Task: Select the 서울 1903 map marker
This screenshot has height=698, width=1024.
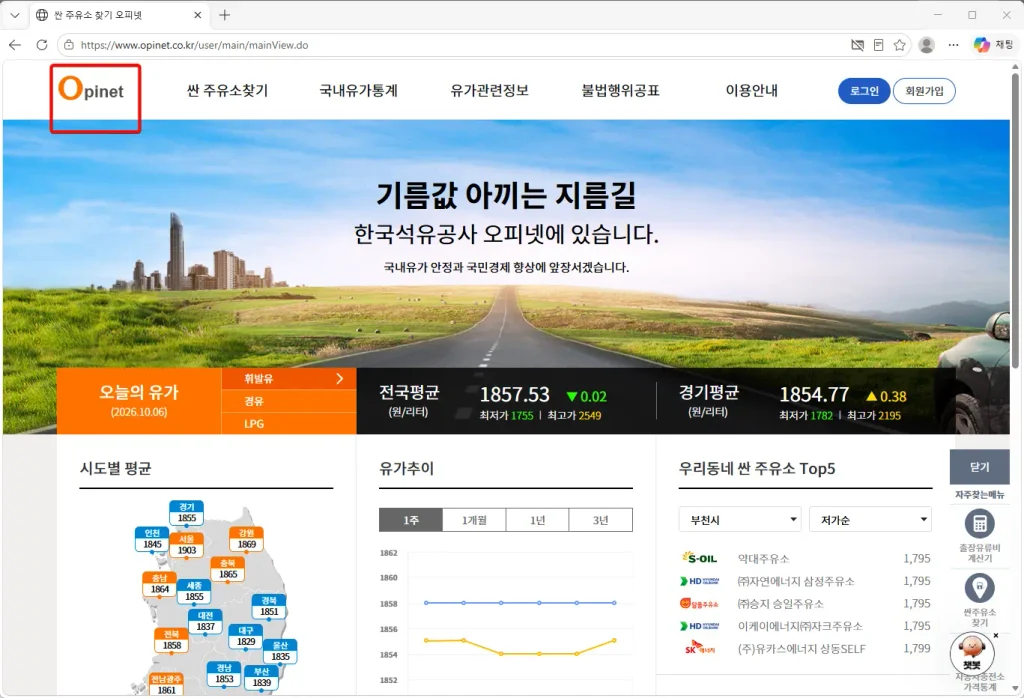Action: click(187, 545)
